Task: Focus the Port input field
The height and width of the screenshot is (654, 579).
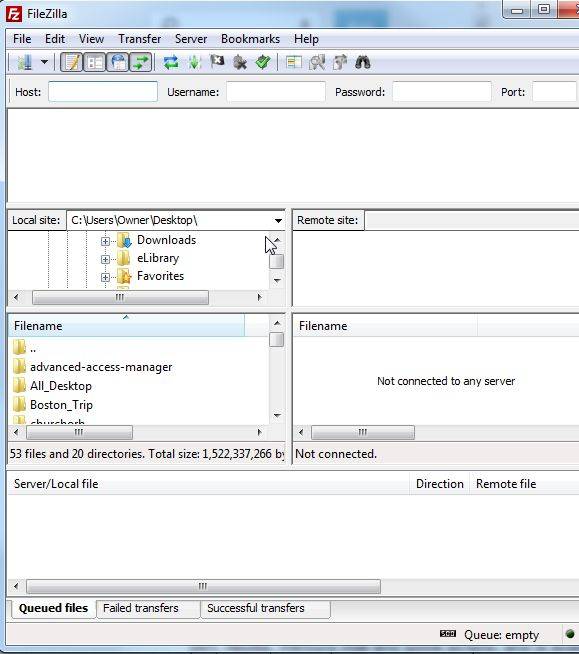Action: 555,92
